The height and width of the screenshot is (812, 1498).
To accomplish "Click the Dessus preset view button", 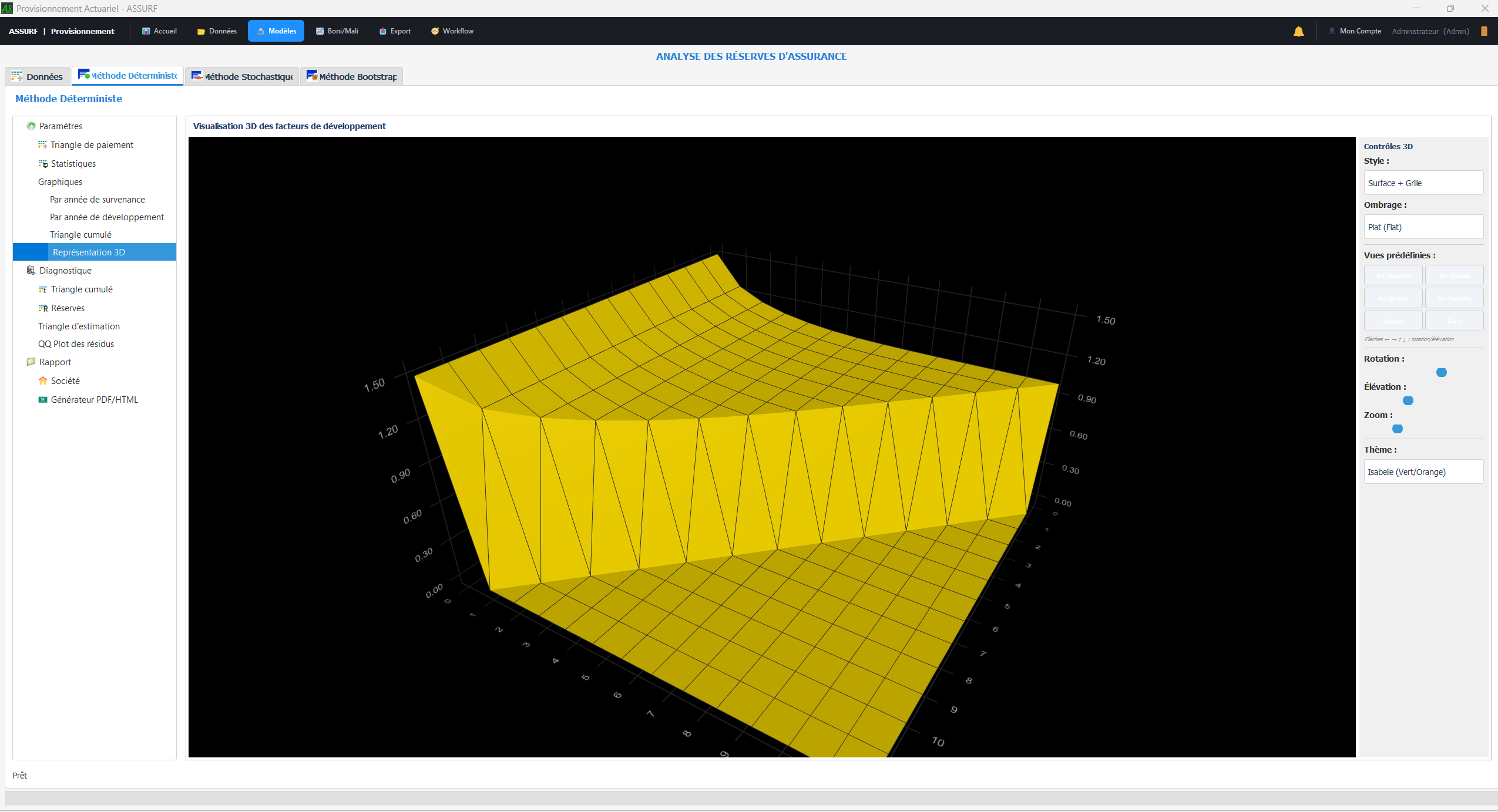I will [1393, 321].
